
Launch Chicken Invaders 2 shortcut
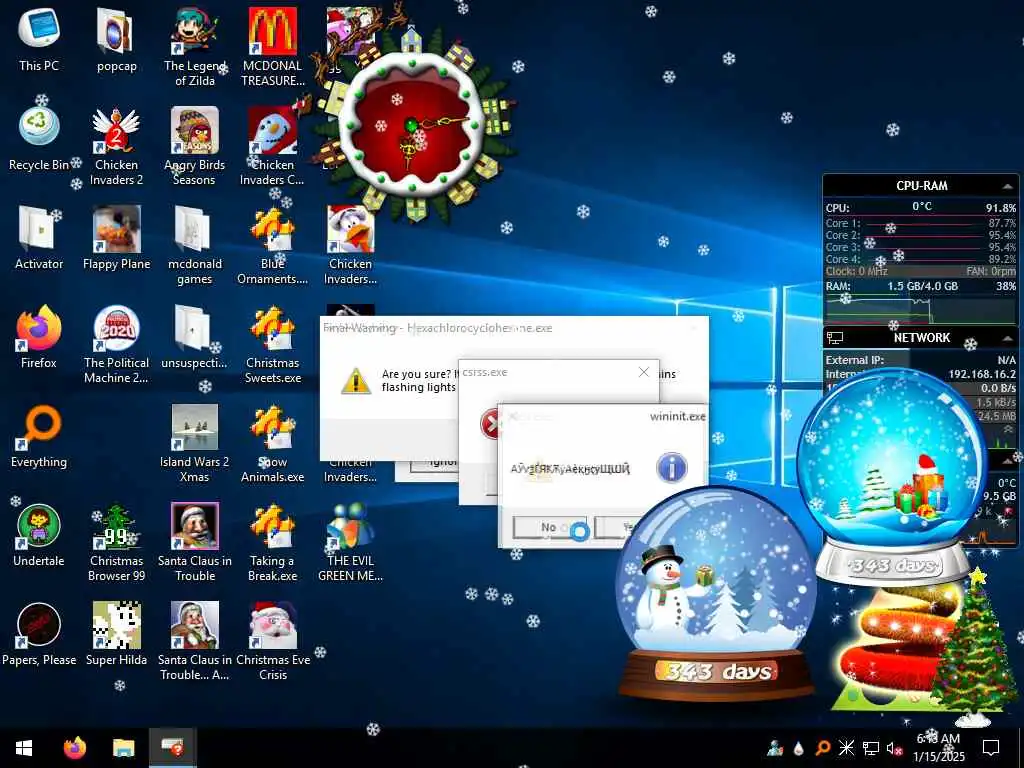[116, 146]
